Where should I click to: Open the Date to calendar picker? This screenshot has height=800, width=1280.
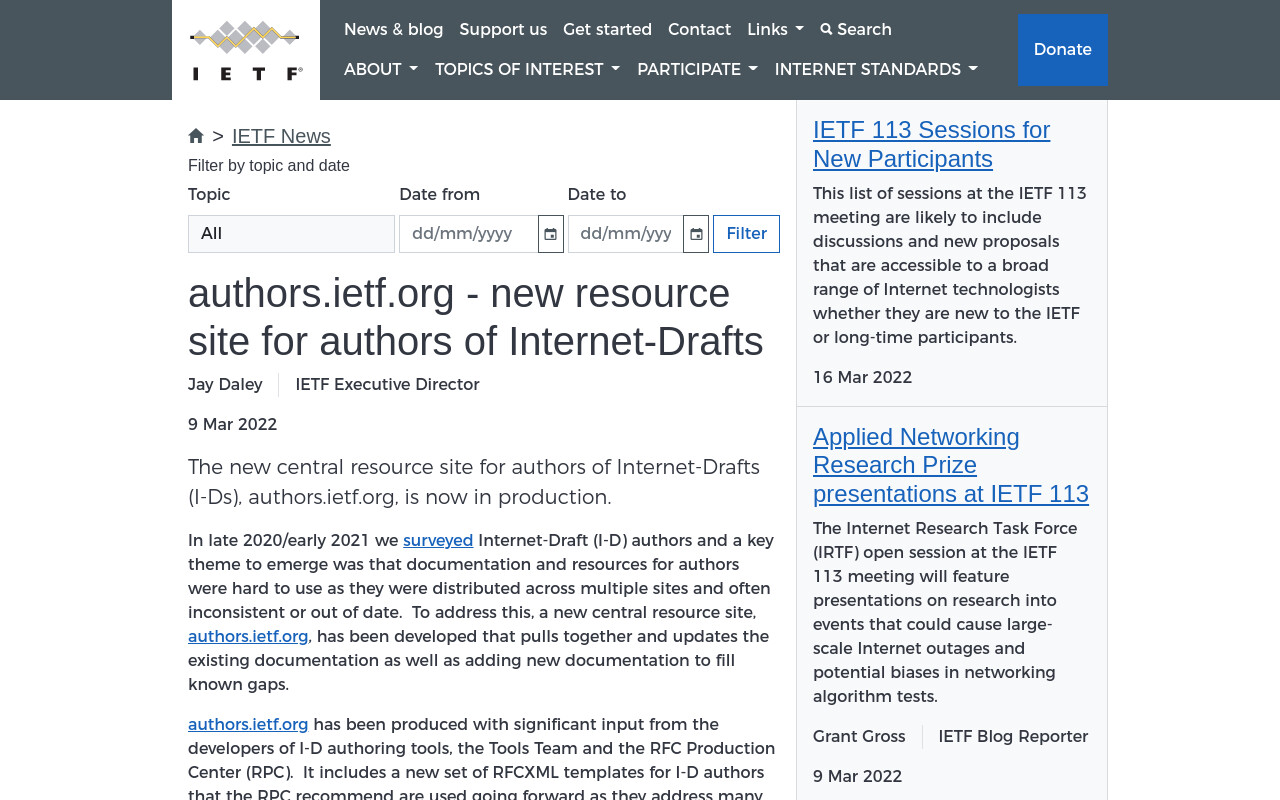696,234
